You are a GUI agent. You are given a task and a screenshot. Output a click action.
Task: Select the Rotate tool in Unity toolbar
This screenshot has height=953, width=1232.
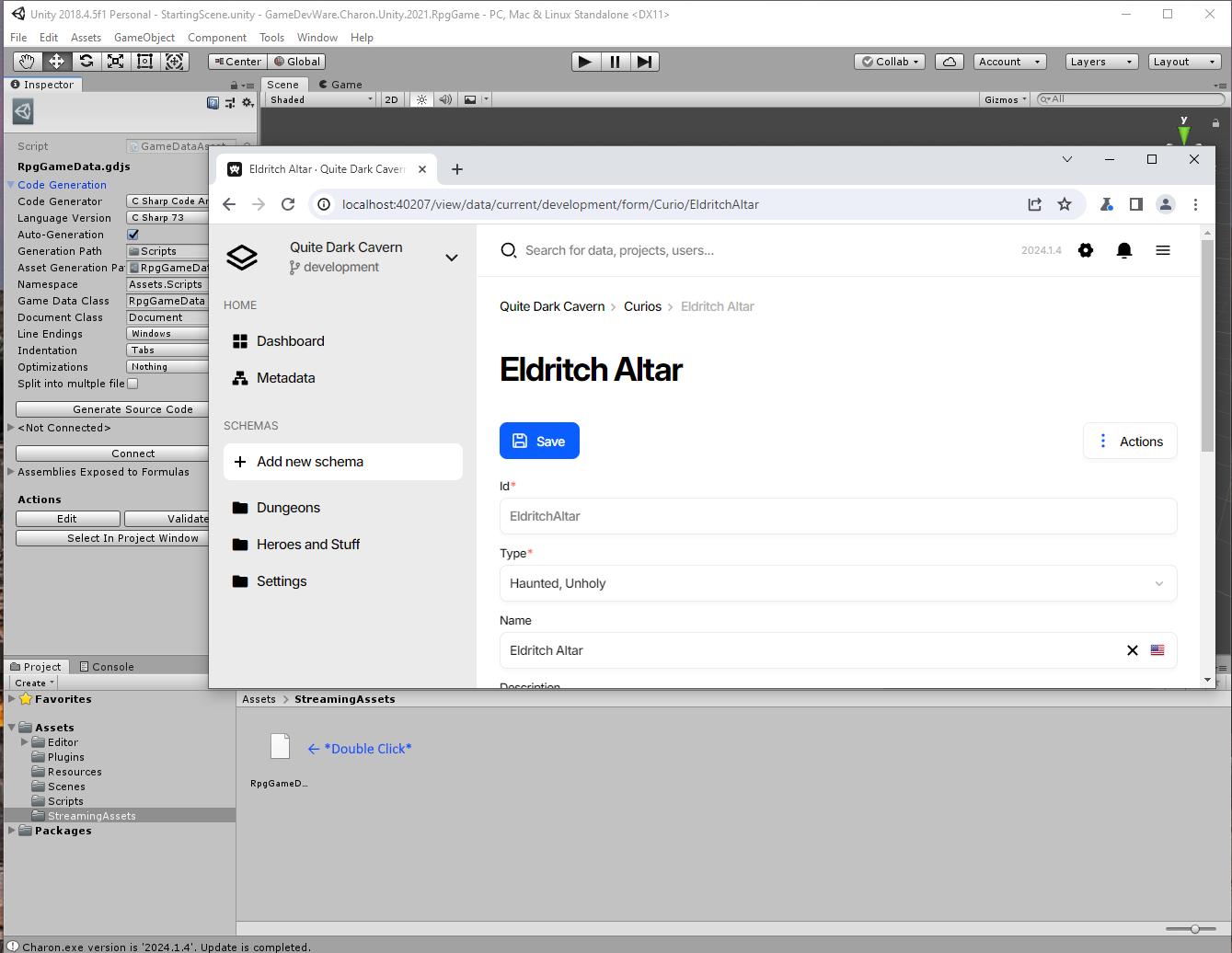86,62
